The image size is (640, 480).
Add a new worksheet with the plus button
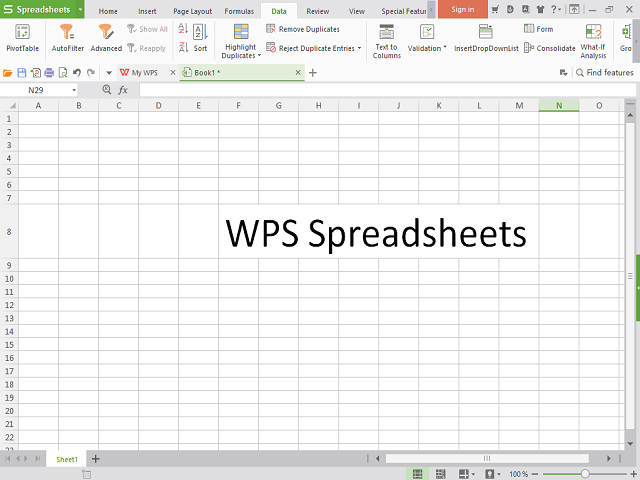click(96, 459)
